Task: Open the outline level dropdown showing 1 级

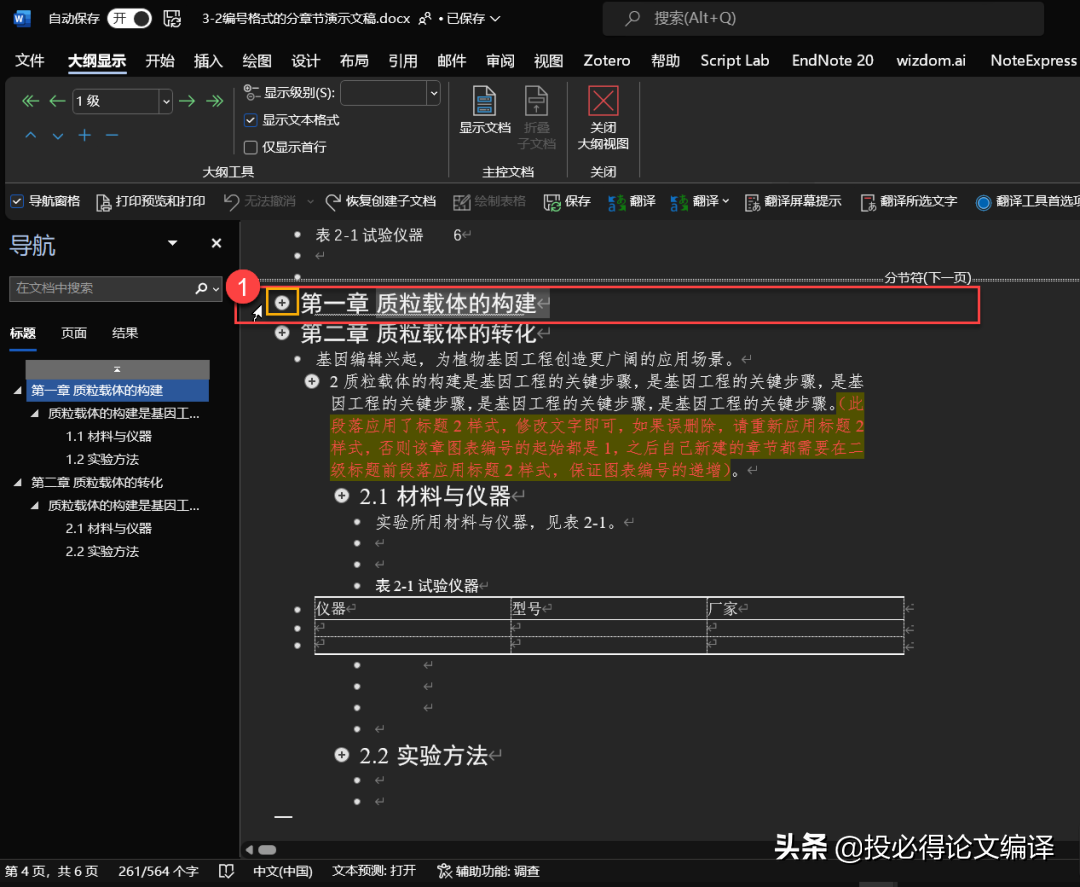Action: coord(165,101)
